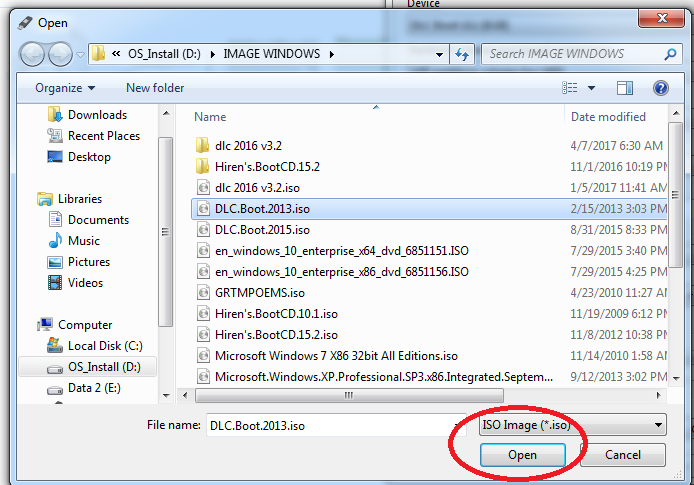Click the Date modified column header
This screenshot has width=694, height=485.
pyautogui.click(x=608, y=117)
